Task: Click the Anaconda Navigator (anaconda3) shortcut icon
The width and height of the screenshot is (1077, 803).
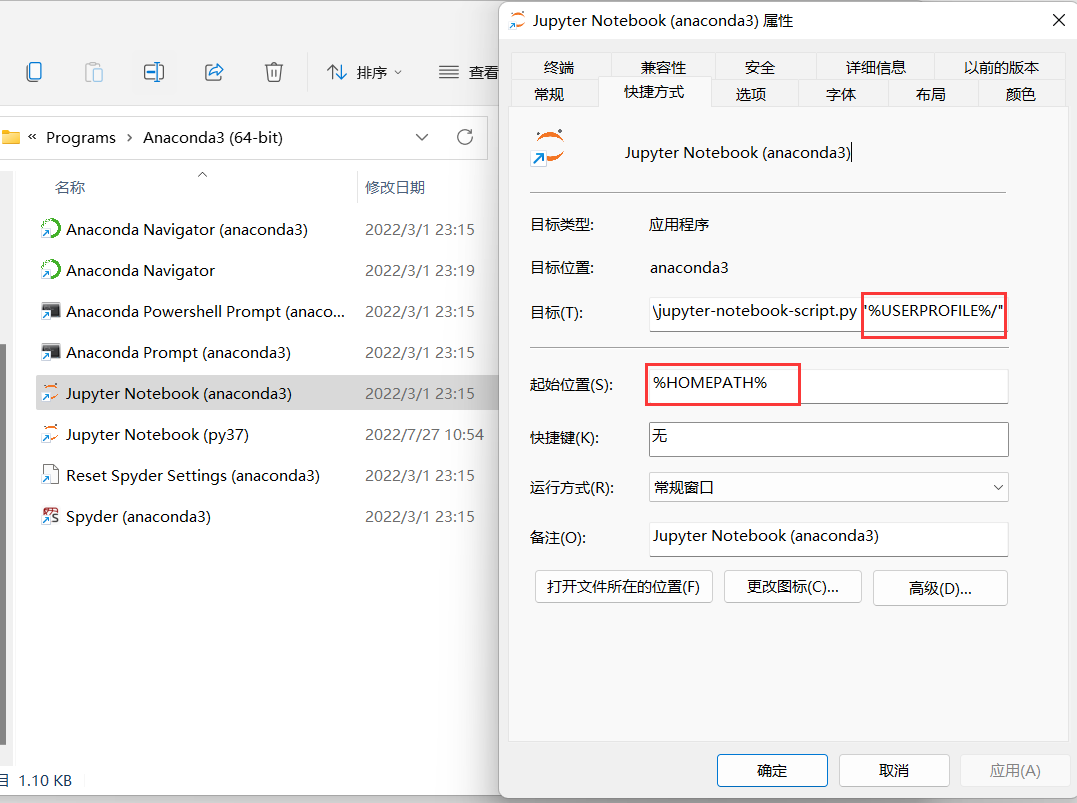Action: [x=50, y=229]
